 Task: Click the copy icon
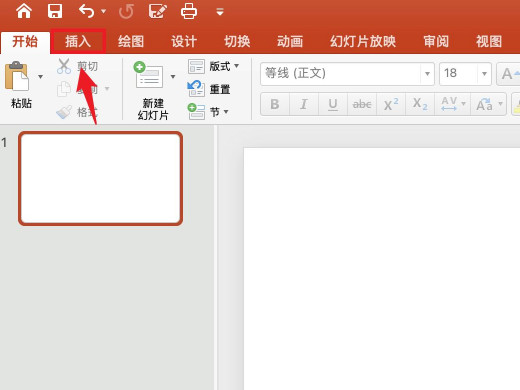point(64,89)
